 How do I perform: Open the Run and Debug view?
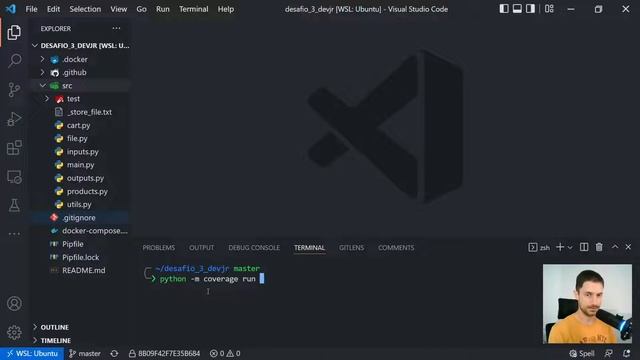click(14, 119)
